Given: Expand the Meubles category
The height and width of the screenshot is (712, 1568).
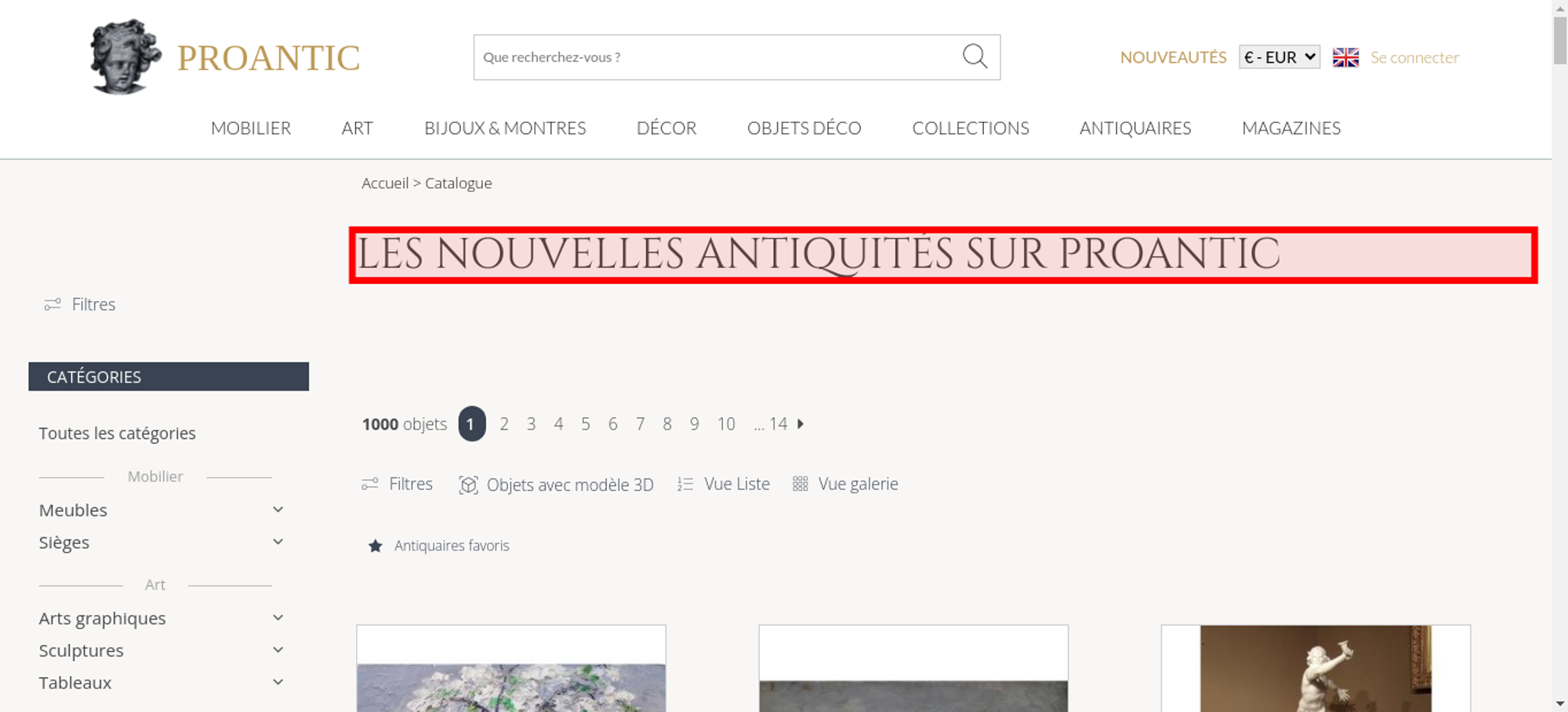Looking at the screenshot, I should tap(278, 510).
